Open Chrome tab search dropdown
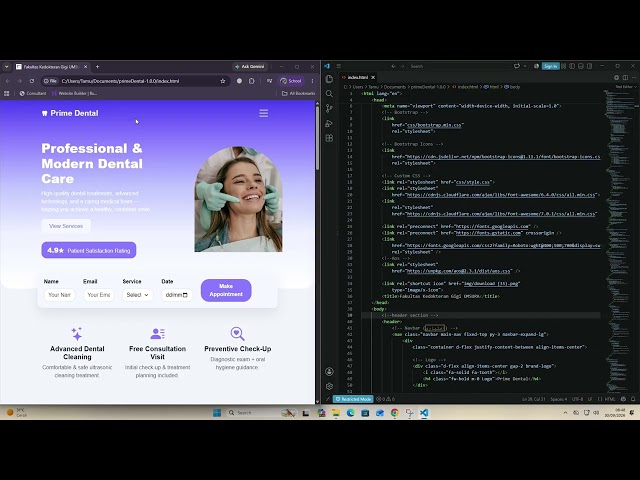 point(6,67)
